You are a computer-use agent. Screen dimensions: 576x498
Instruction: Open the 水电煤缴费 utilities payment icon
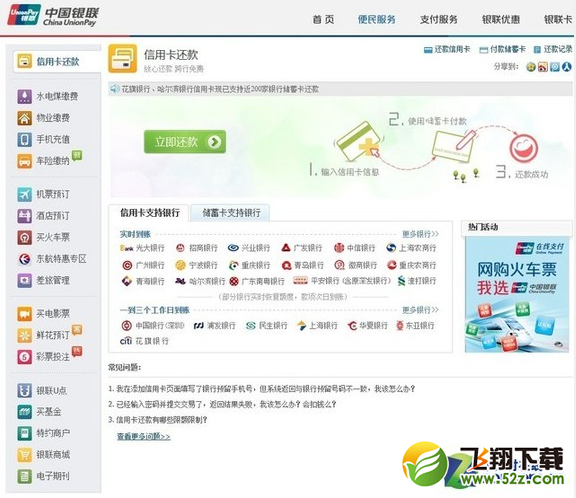pyautogui.click(x=25, y=96)
